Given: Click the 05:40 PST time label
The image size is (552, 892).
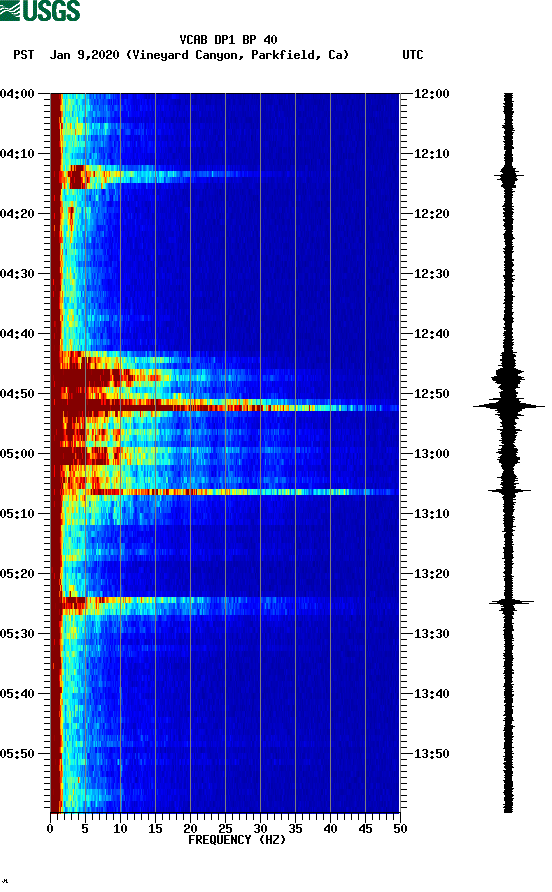Looking at the screenshot, I should coord(18,694).
